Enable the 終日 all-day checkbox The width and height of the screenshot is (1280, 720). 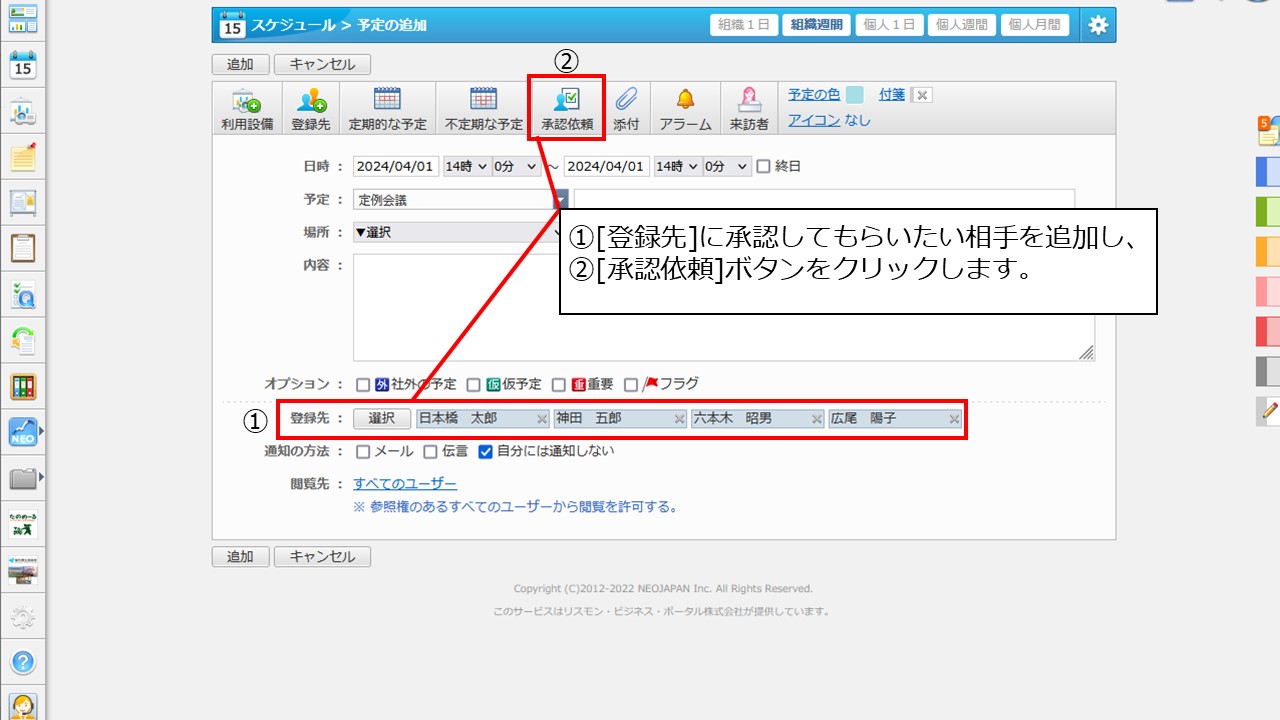[x=764, y=167]
